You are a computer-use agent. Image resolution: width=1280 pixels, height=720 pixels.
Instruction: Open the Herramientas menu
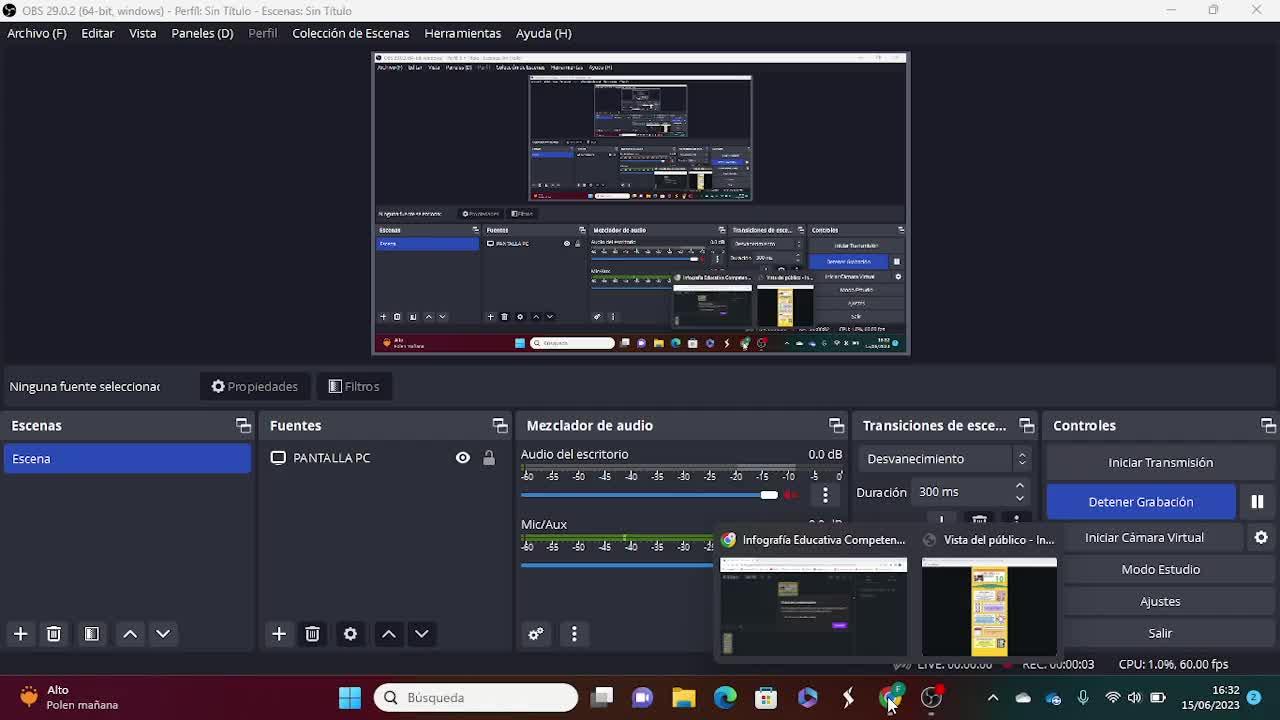[462, 33]
